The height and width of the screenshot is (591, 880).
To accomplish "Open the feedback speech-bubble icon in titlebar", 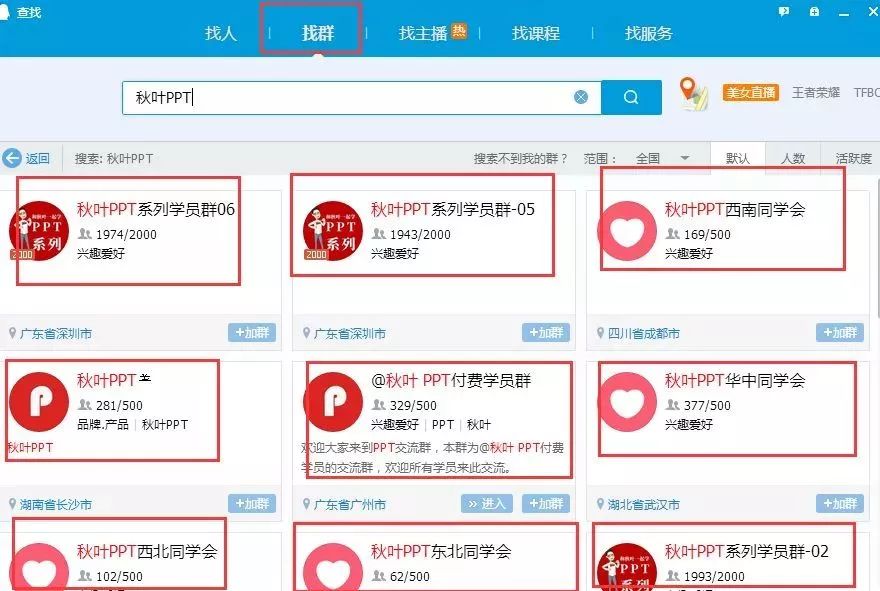I will click(x=783, y=12).
